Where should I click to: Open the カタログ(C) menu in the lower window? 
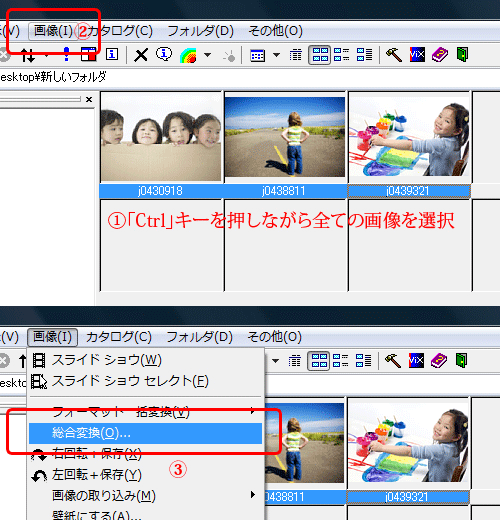point(119,337)
